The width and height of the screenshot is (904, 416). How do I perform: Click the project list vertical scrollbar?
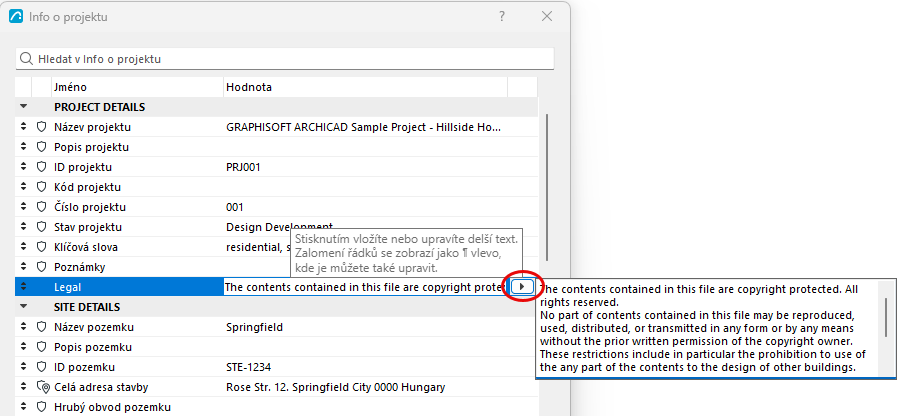coord(547,187)
